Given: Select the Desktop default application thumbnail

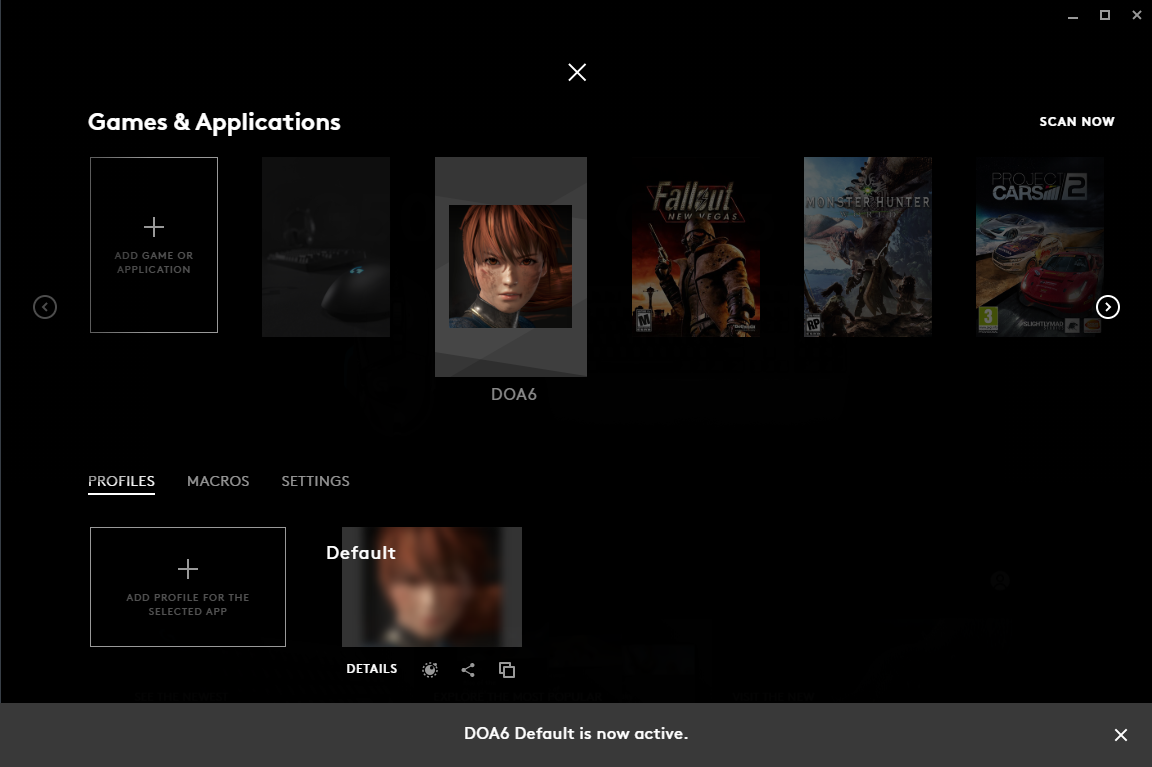Looking at the screenshot, I should tap(325, 247).
